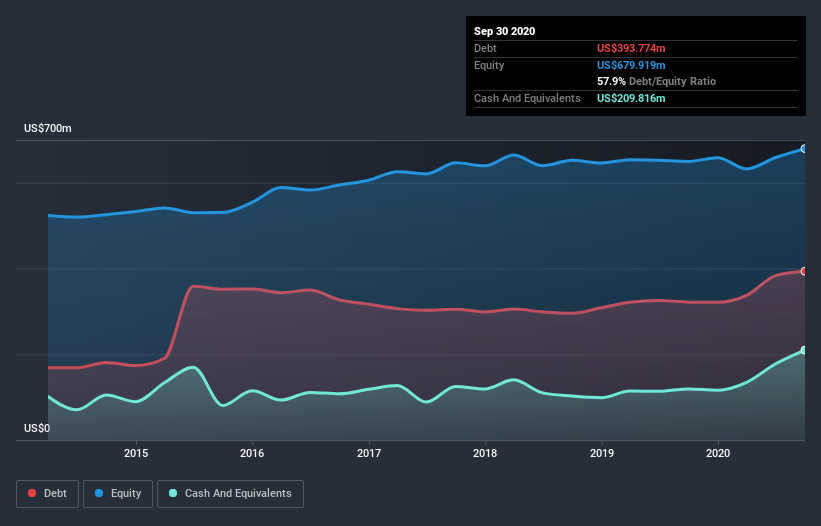Select the 2015 x-axis label
This screenshot has height=526, width=821.
click(x=136, y=453)
